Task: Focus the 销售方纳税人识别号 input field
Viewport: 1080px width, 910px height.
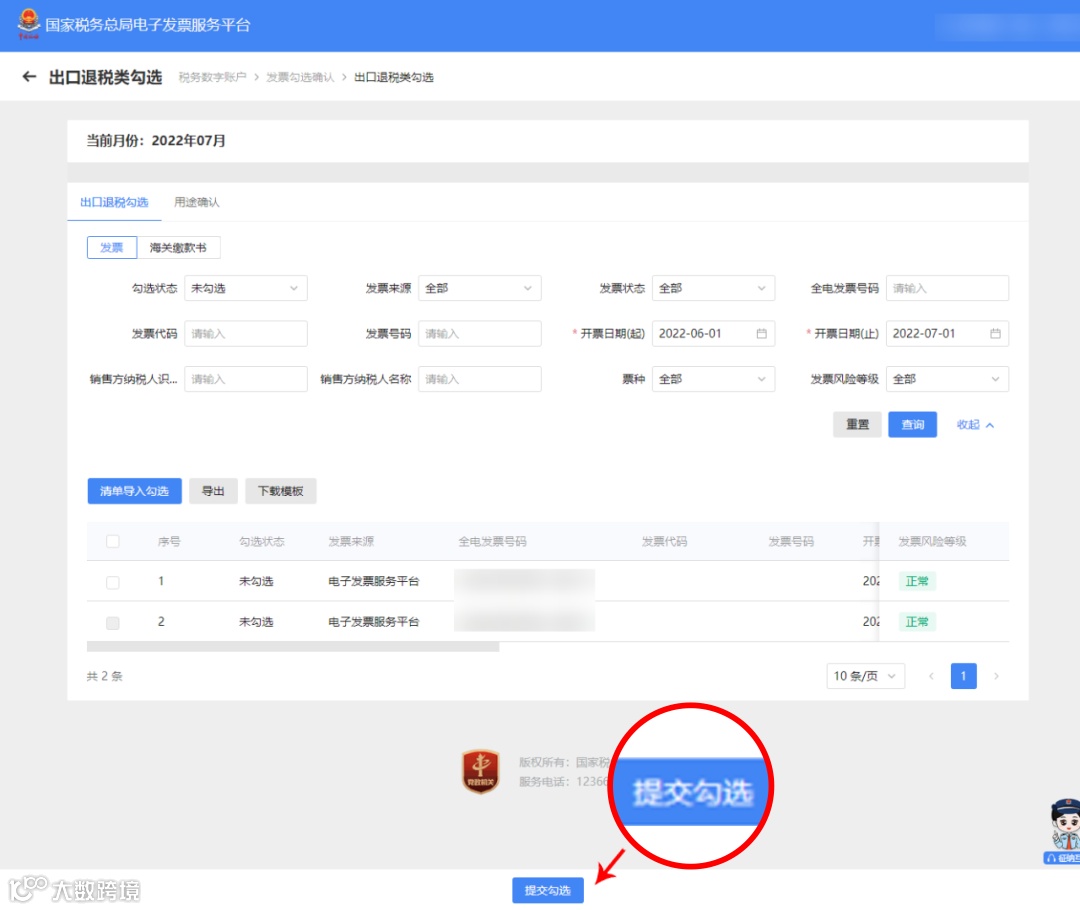Action: click(x=245, y=379)
